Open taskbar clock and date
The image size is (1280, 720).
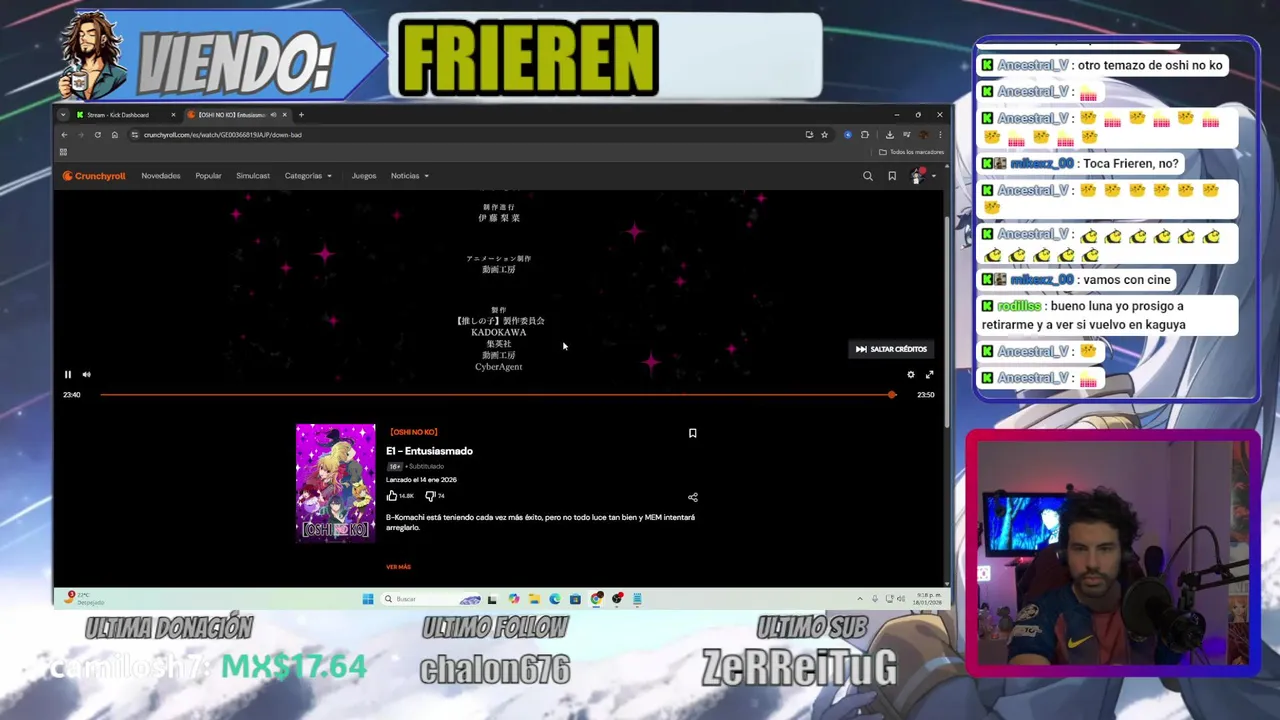point(927,599)
